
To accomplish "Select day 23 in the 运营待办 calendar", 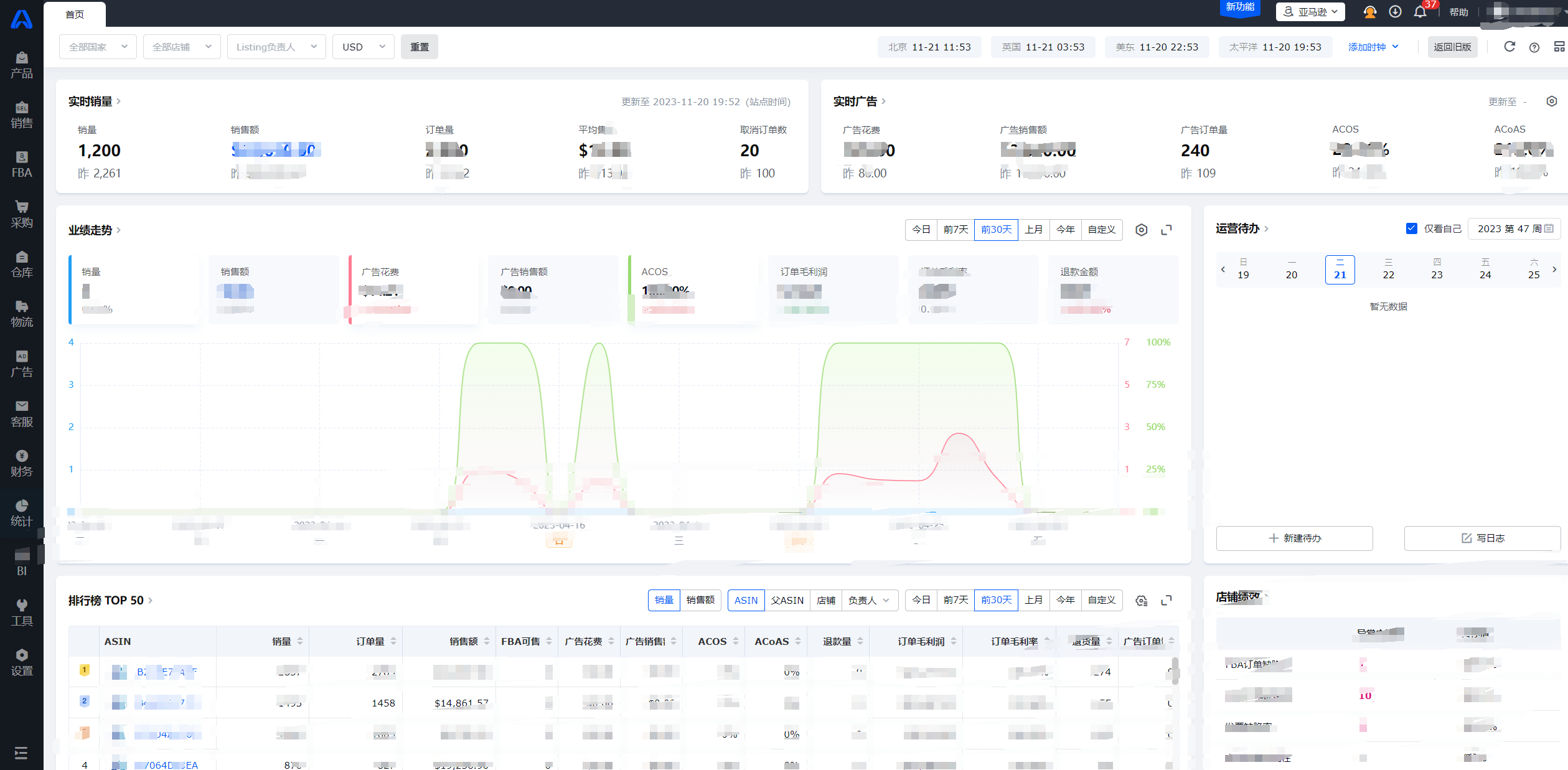I will coord(1437,270).
